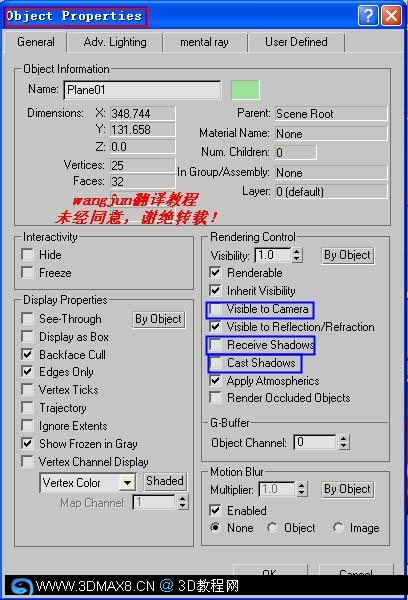Click the Visibility value field
The image size is (408, 600).
point(273,255)
